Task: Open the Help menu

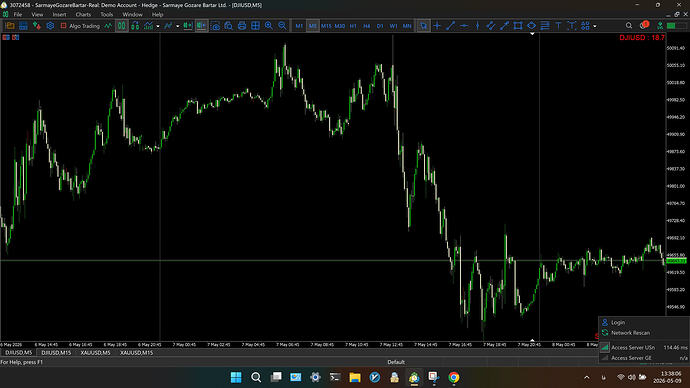Action: [158, 15]
